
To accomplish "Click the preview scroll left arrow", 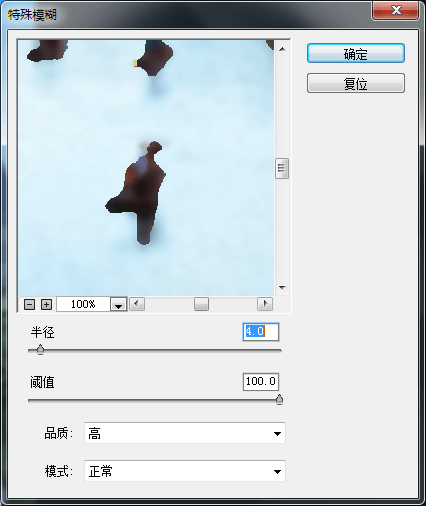I will tap(137, 304).
